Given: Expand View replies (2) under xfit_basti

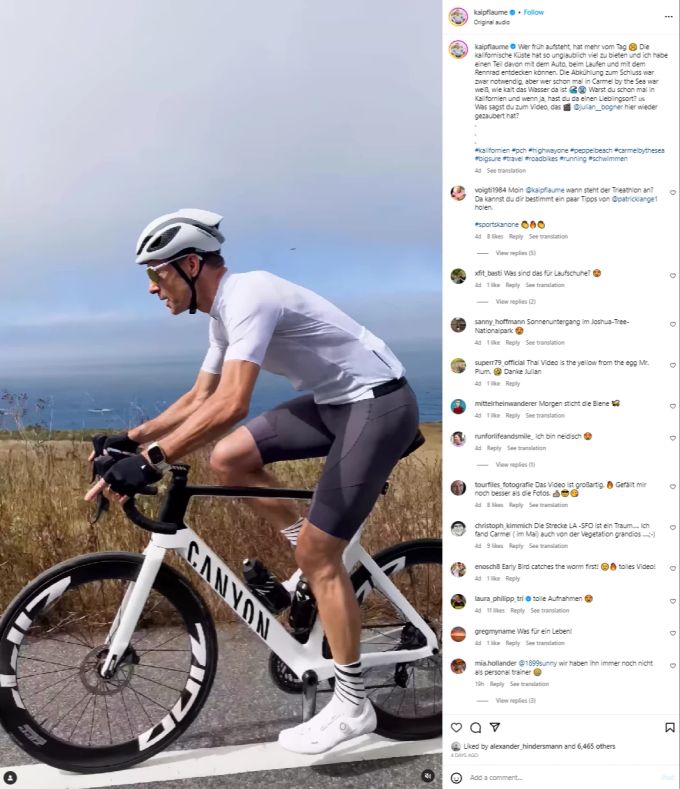Looking at the screenshot, I should pyautogui.click(x=515, y=302).
